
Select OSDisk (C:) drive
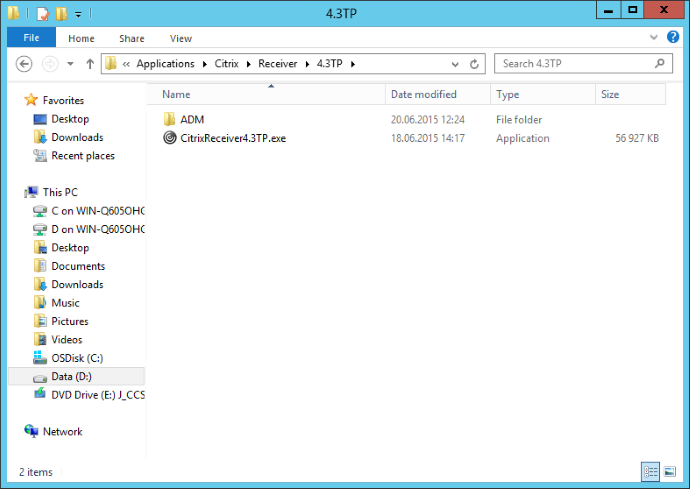coord(77,358)
